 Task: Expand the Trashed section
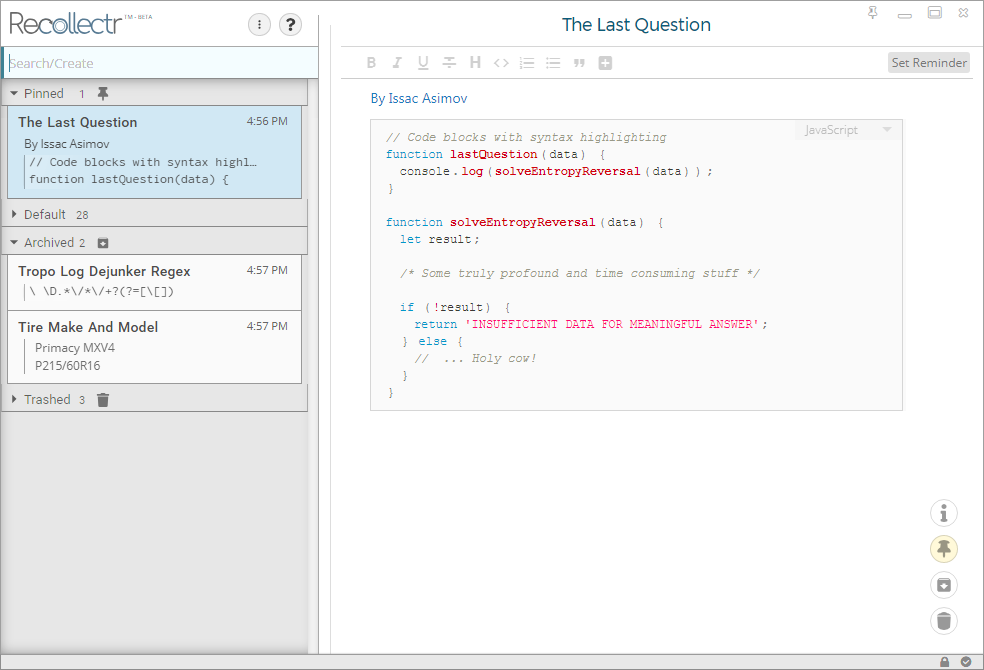(x=14, y=399)
